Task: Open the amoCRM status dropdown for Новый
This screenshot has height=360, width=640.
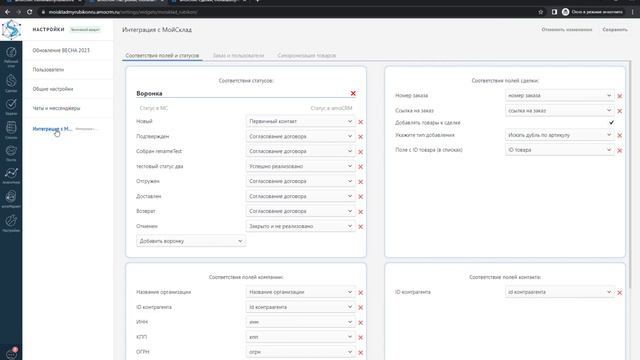Action: coord(300,121)
